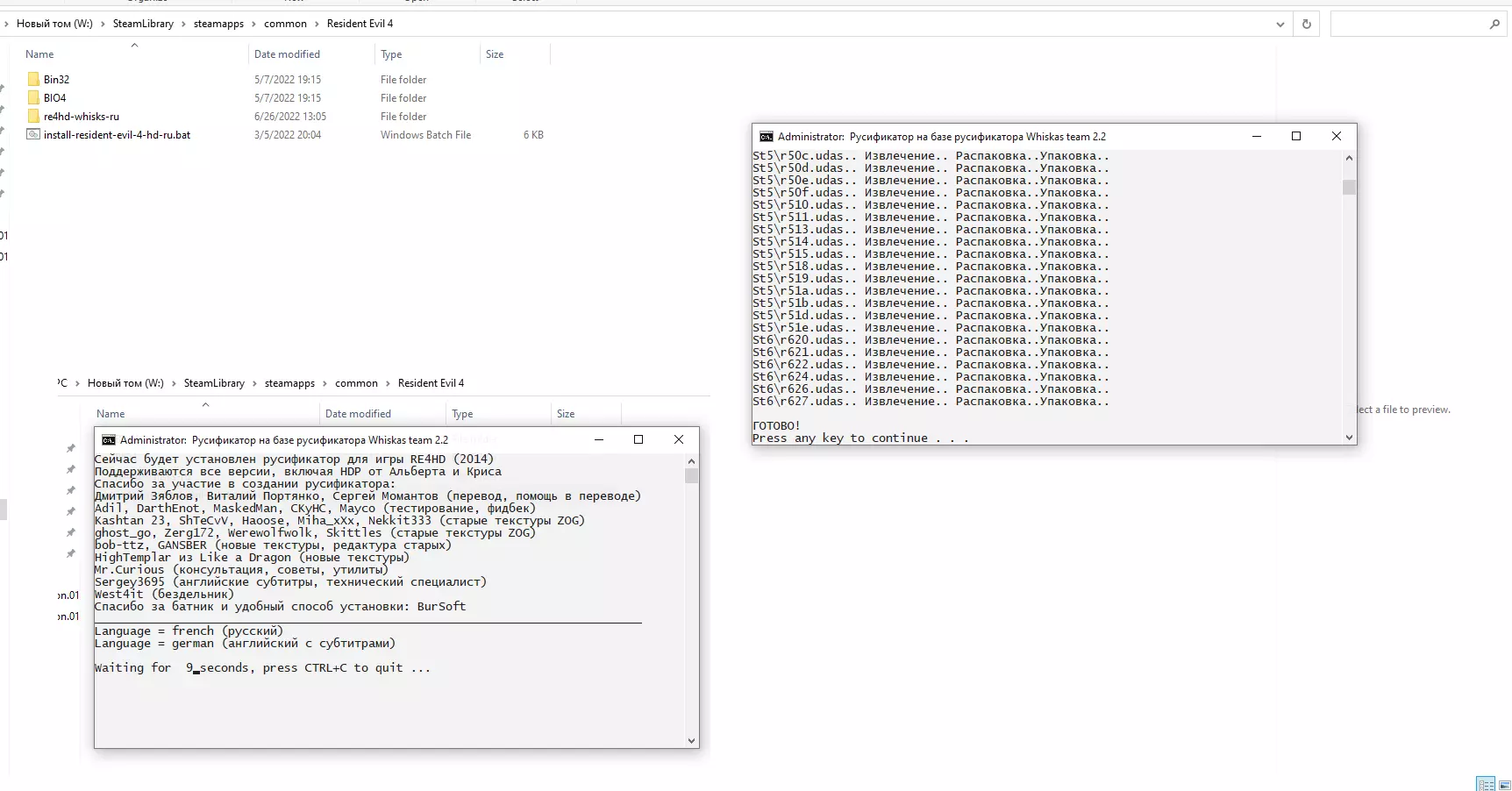Minimize the right console window
Viewport: 1512px width, 791px height.
(x=1257, y=136)
